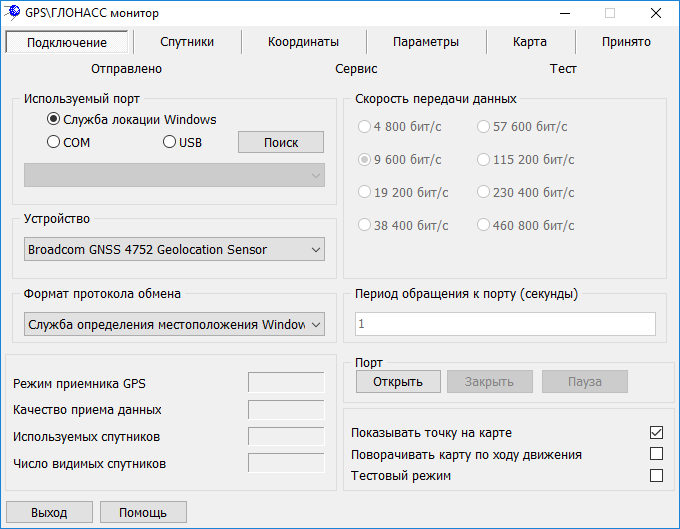Viewport: 680px width, 529px height.
Task: Switch to the Спутники tab
Action: click(187, 42)
